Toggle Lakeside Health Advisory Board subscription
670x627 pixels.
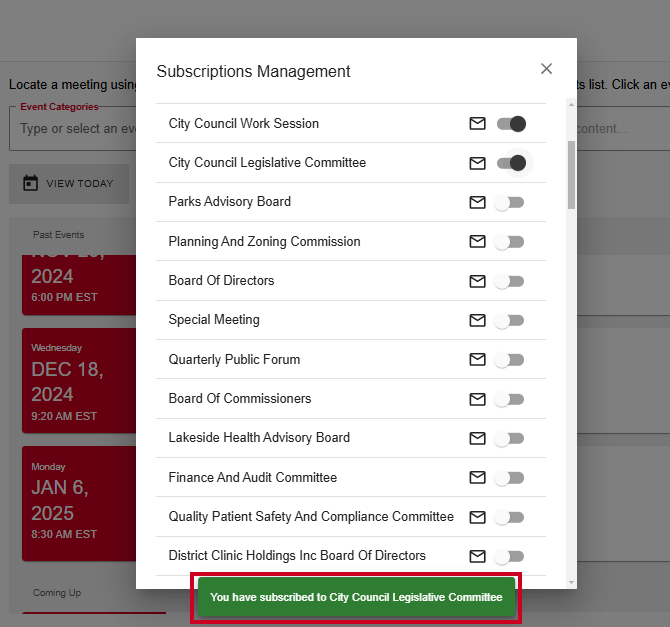click(509, 439)
